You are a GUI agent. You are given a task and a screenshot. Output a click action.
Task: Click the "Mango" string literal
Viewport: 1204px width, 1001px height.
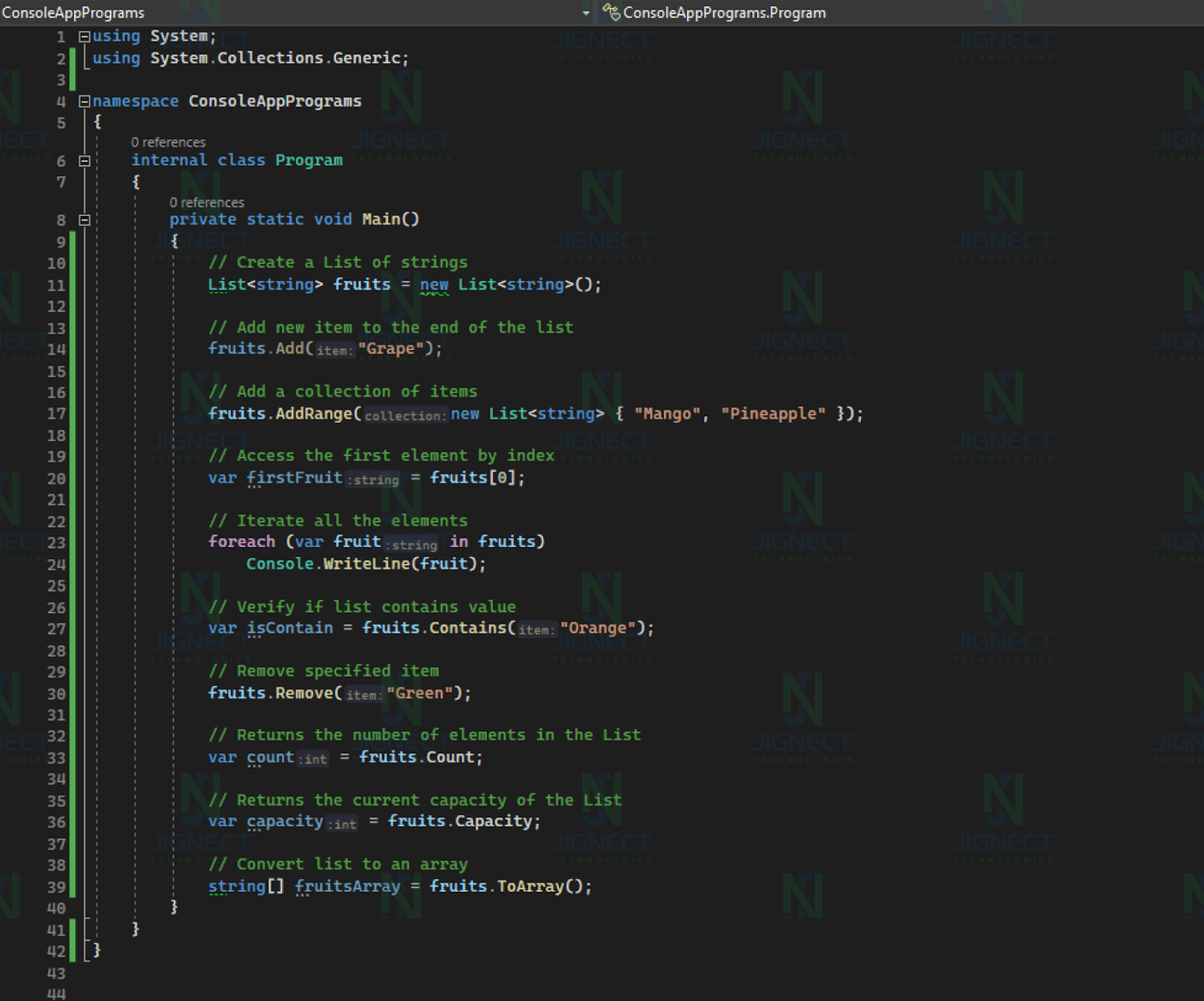coord(667,414)
